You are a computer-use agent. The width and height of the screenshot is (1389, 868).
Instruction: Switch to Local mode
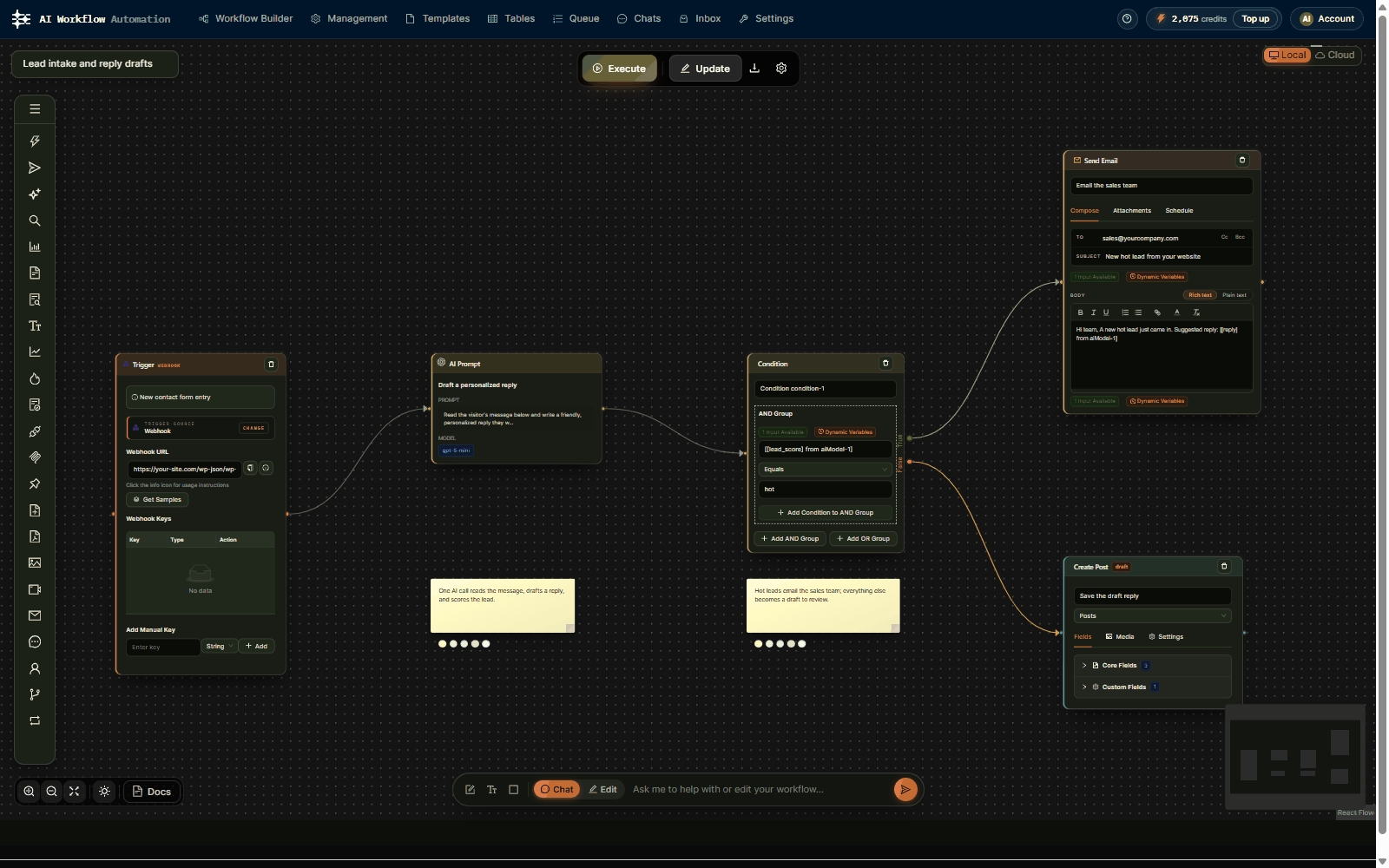tap(1287, 55)
